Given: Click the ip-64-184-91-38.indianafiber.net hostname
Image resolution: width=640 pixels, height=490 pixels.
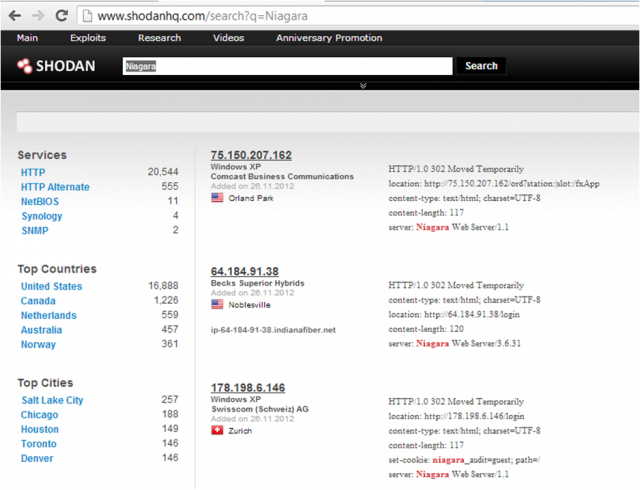Looking at the screenshot, I should [273, 330].
